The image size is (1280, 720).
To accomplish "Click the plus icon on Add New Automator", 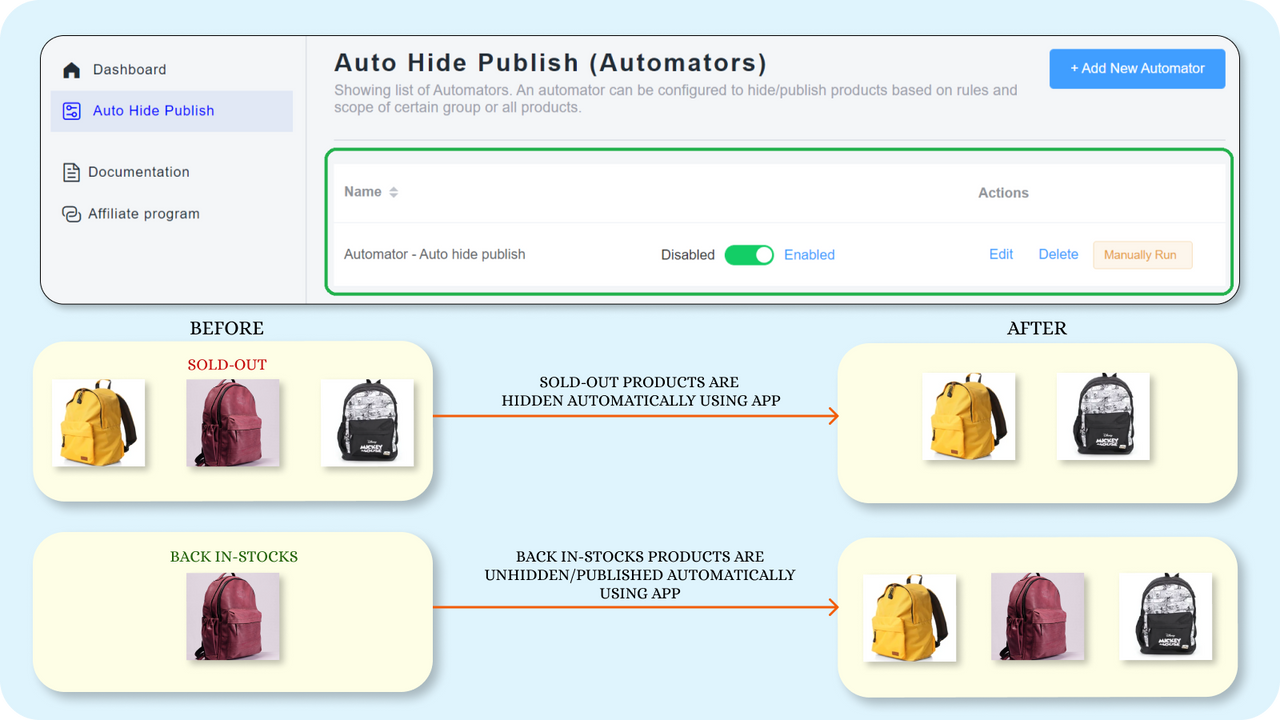I will [1075, 68].
